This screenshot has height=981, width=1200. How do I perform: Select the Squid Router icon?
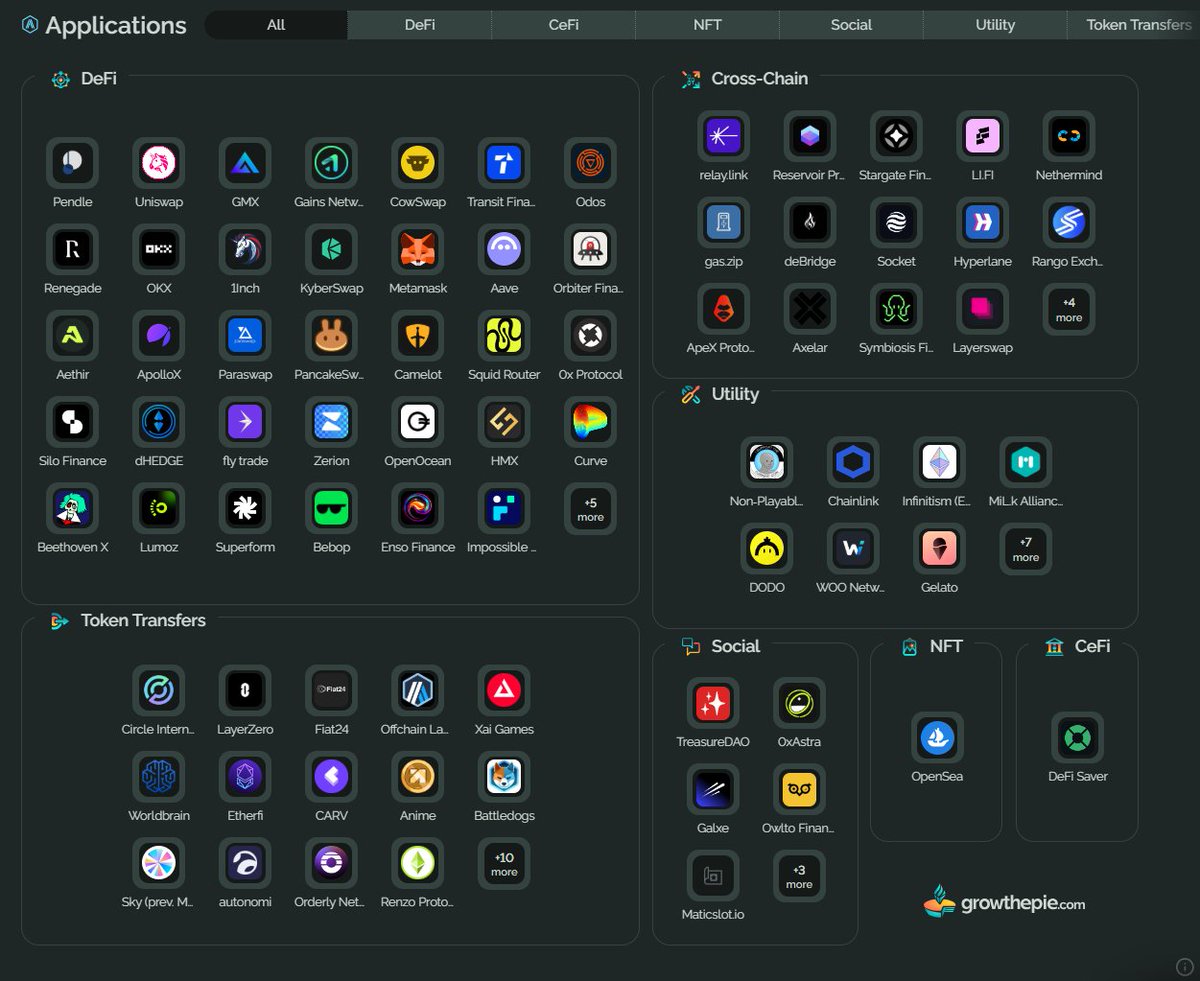[504, 336]
